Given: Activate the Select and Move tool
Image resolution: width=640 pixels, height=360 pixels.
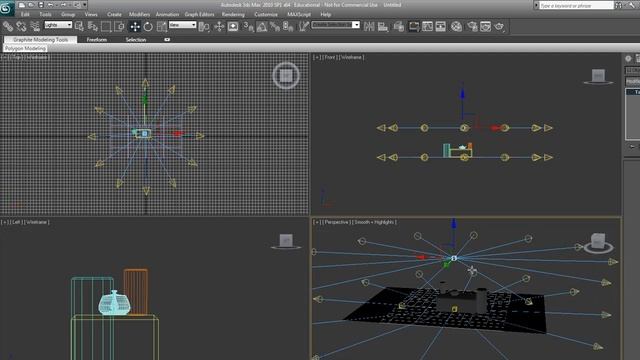Looking at the screenshot, I should [135, 27].
